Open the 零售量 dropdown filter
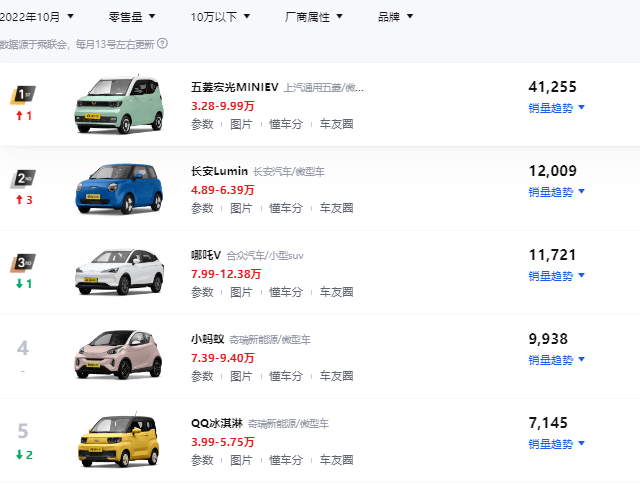The width and height of the screenshot is (640, 491). pos(132,17)
